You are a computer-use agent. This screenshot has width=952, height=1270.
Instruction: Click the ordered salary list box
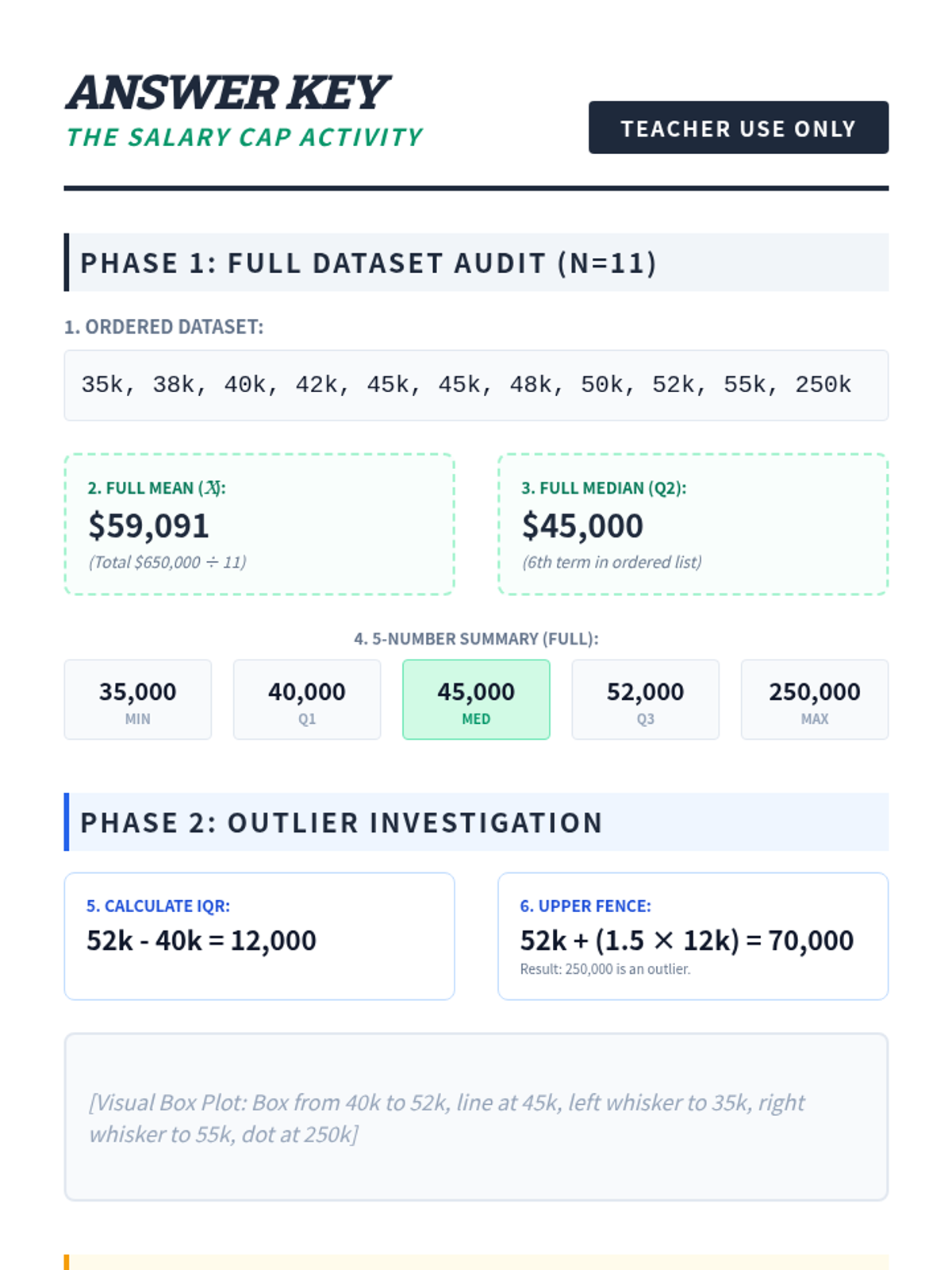pos(476,385)
